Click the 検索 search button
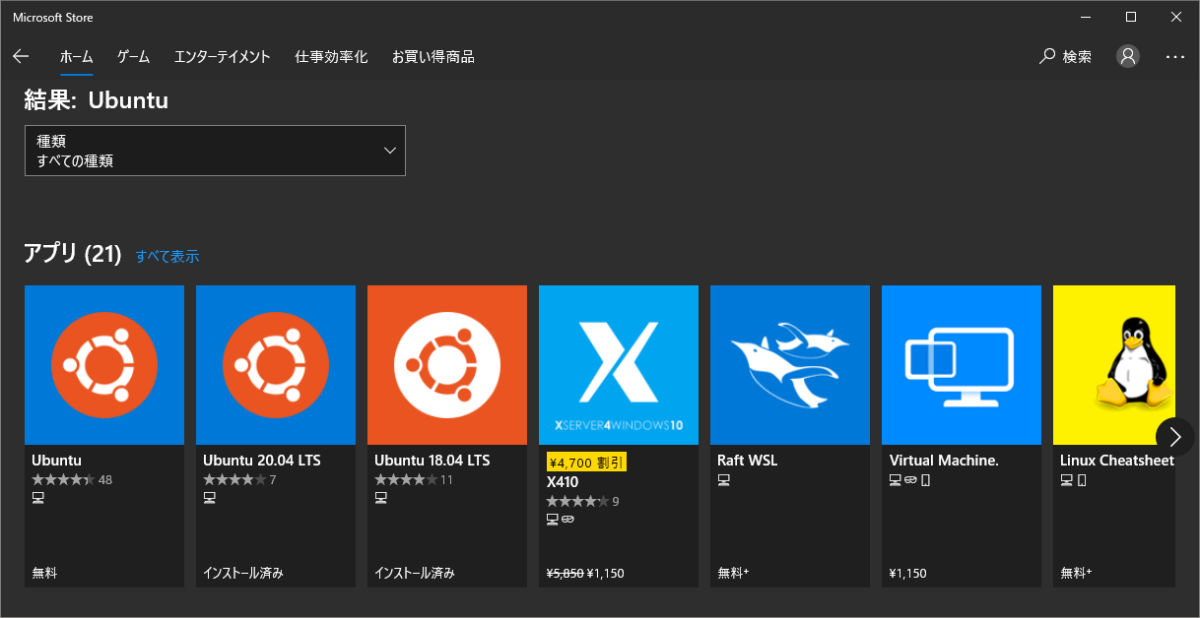This screenshot has width=1200, height=618. point(1066,57)
